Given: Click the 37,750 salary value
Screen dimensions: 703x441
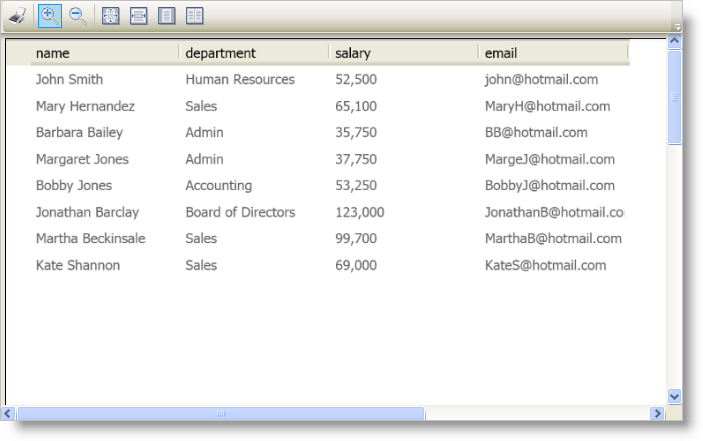Looking at the screenshot, I should coord(356,159).
